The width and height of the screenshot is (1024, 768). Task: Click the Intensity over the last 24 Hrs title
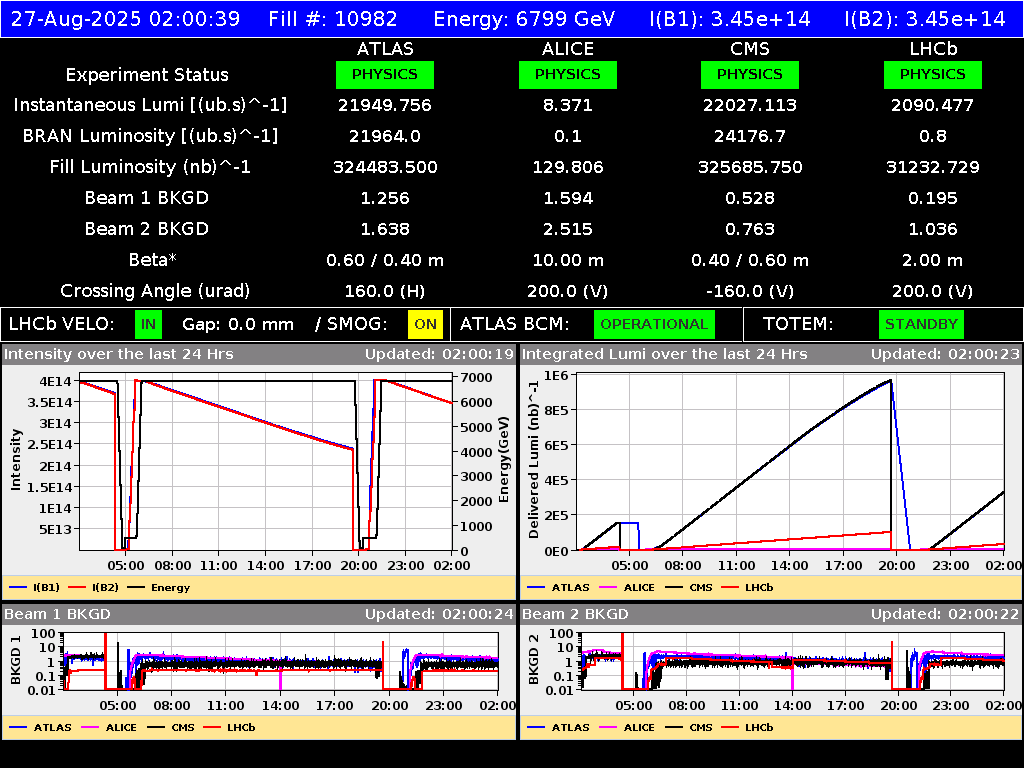coord(119,354)
